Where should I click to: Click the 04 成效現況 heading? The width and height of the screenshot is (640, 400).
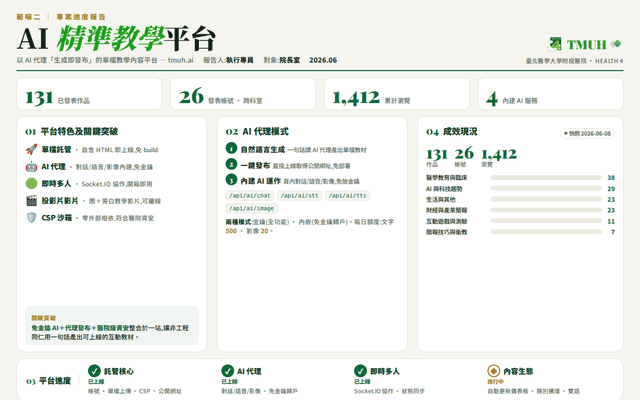pos(452,131)
